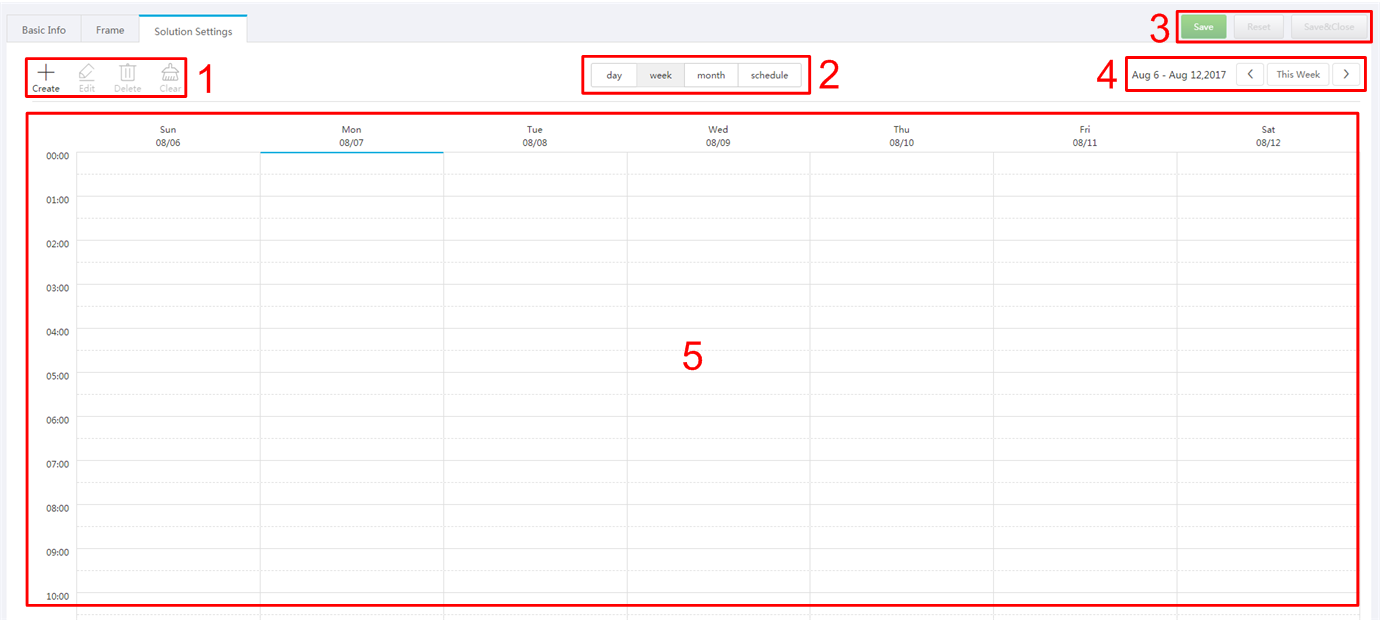
Task: Switch calendar to week view
Action: [x=661, y=75]
